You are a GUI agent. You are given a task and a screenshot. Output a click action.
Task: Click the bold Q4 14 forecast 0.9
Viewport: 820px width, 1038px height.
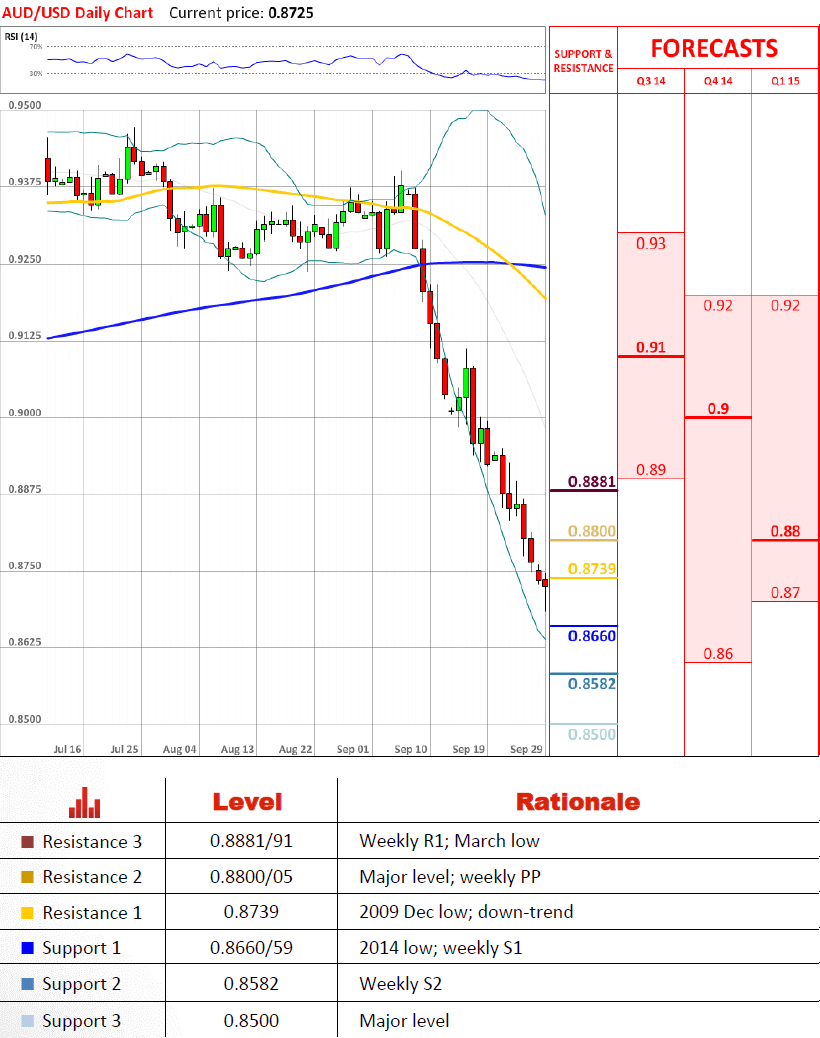(x=718, y=408)
